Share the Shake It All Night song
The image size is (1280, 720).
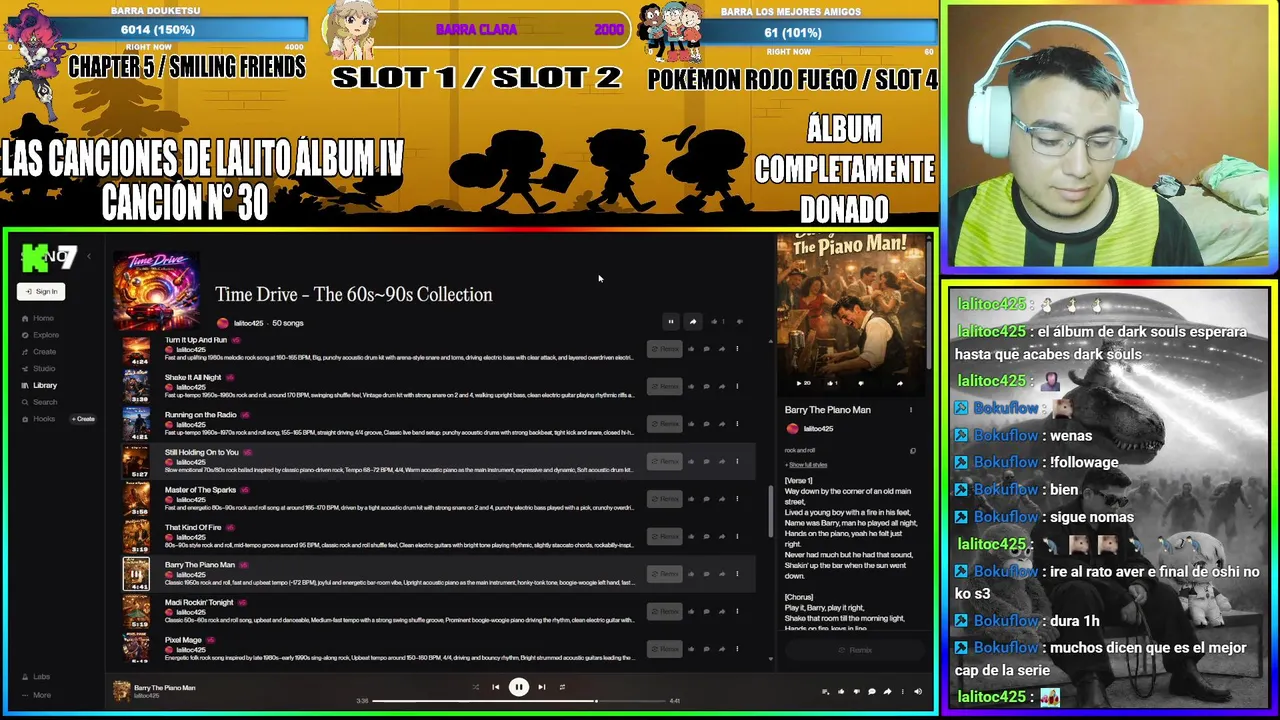pos(722,386)
